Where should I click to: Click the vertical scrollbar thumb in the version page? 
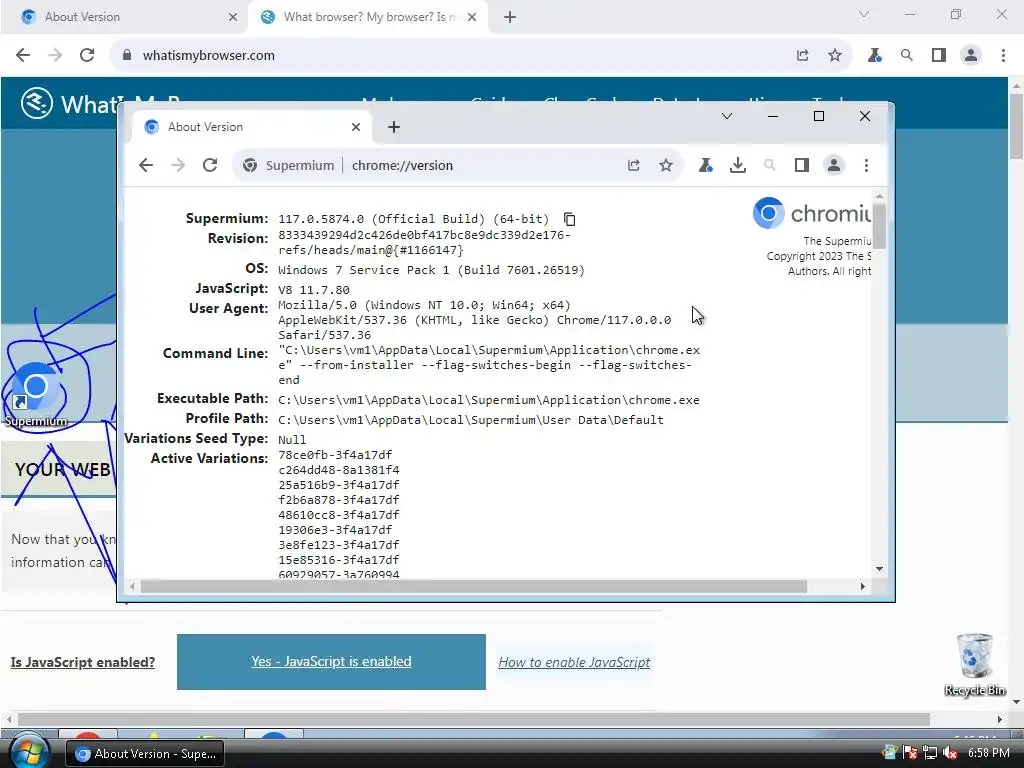pyautogui.click(x=879, y=226)
